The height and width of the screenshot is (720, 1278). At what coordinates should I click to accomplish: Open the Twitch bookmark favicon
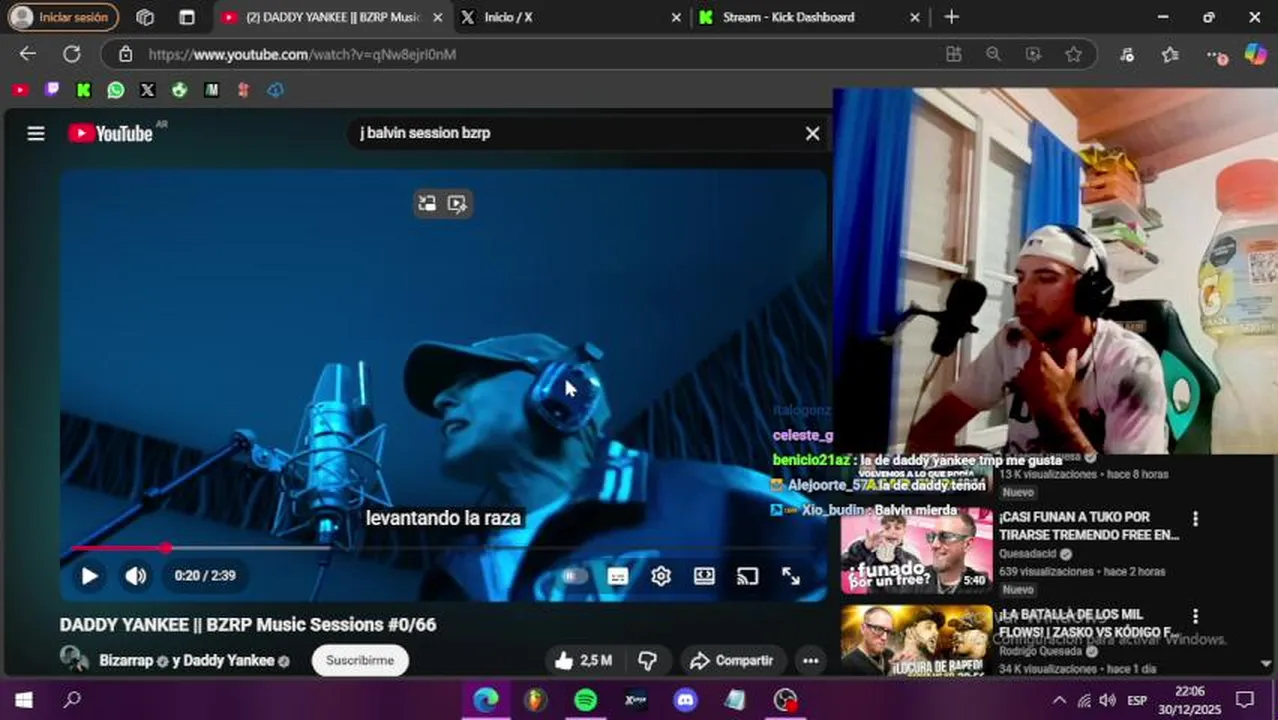52,90
